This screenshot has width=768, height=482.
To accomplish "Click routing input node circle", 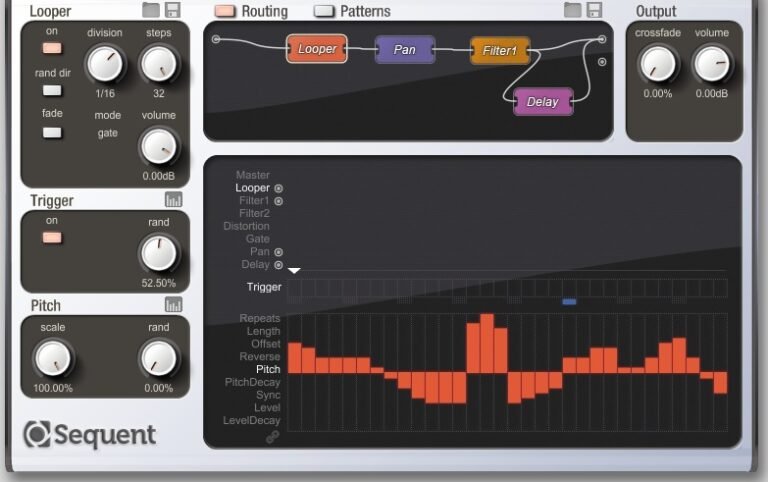I will pos(216,39).
